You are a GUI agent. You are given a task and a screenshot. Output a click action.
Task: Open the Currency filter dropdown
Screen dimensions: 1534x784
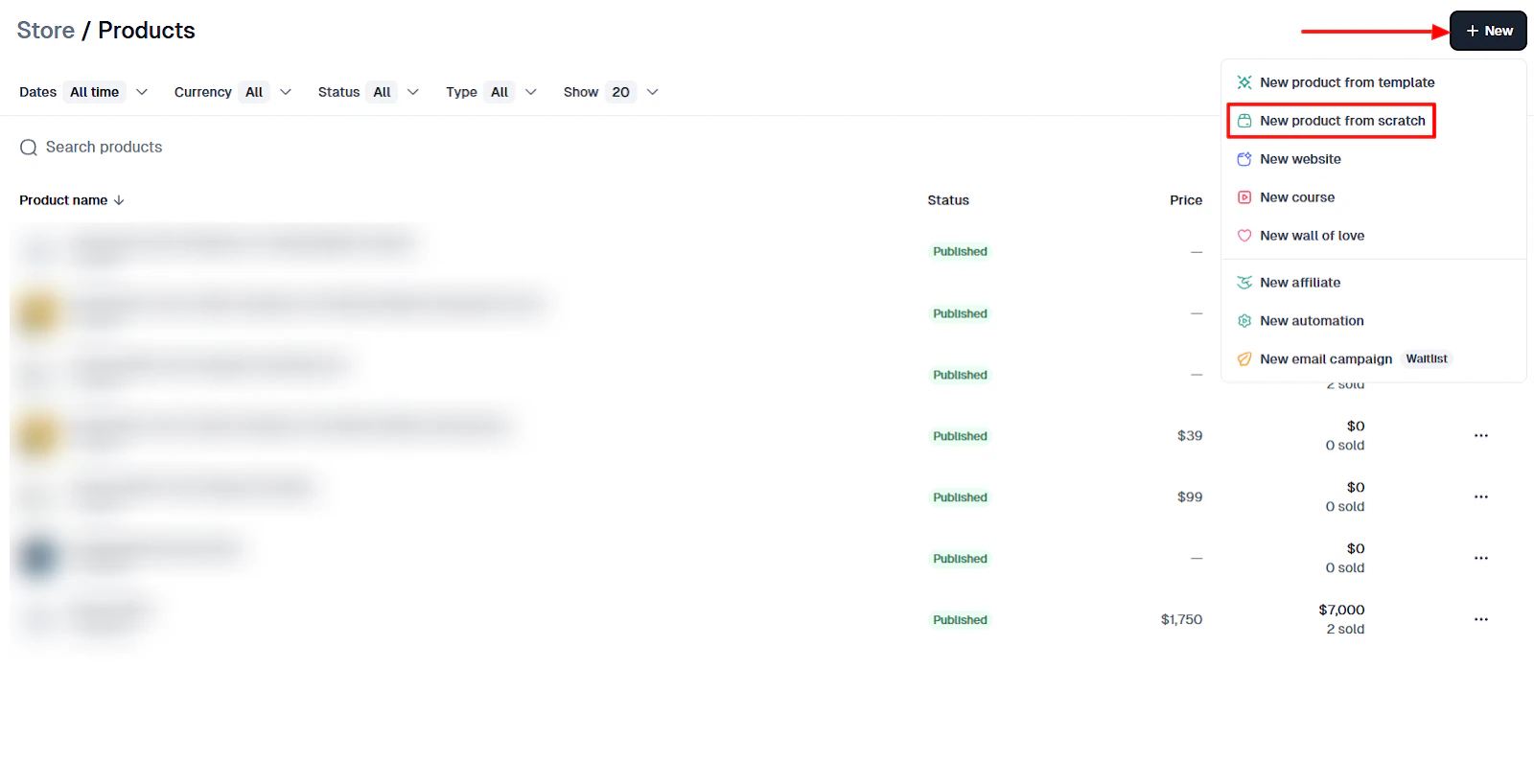coord(233,92)
